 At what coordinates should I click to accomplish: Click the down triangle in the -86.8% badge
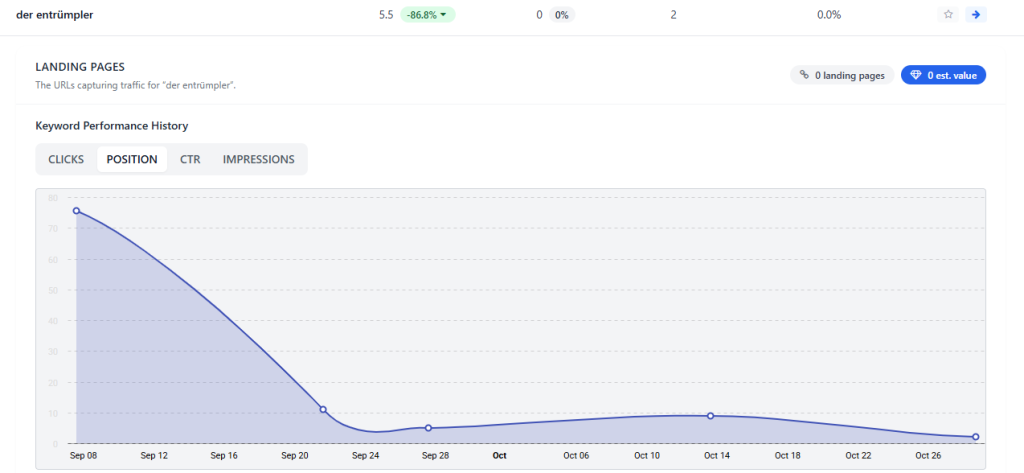tap(444, 15)
